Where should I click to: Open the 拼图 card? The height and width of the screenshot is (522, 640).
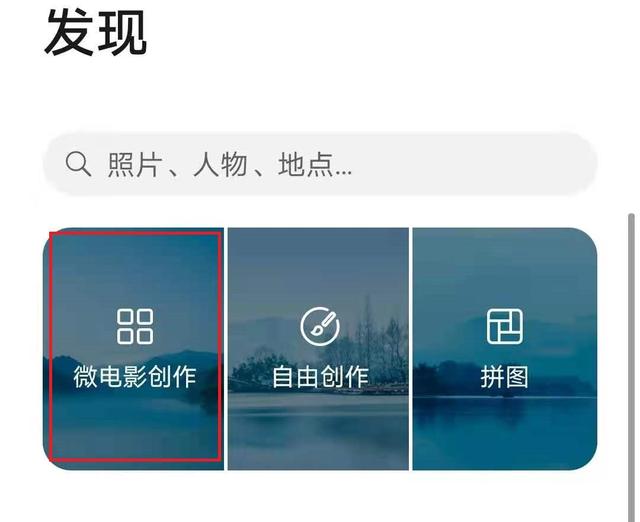505,349
